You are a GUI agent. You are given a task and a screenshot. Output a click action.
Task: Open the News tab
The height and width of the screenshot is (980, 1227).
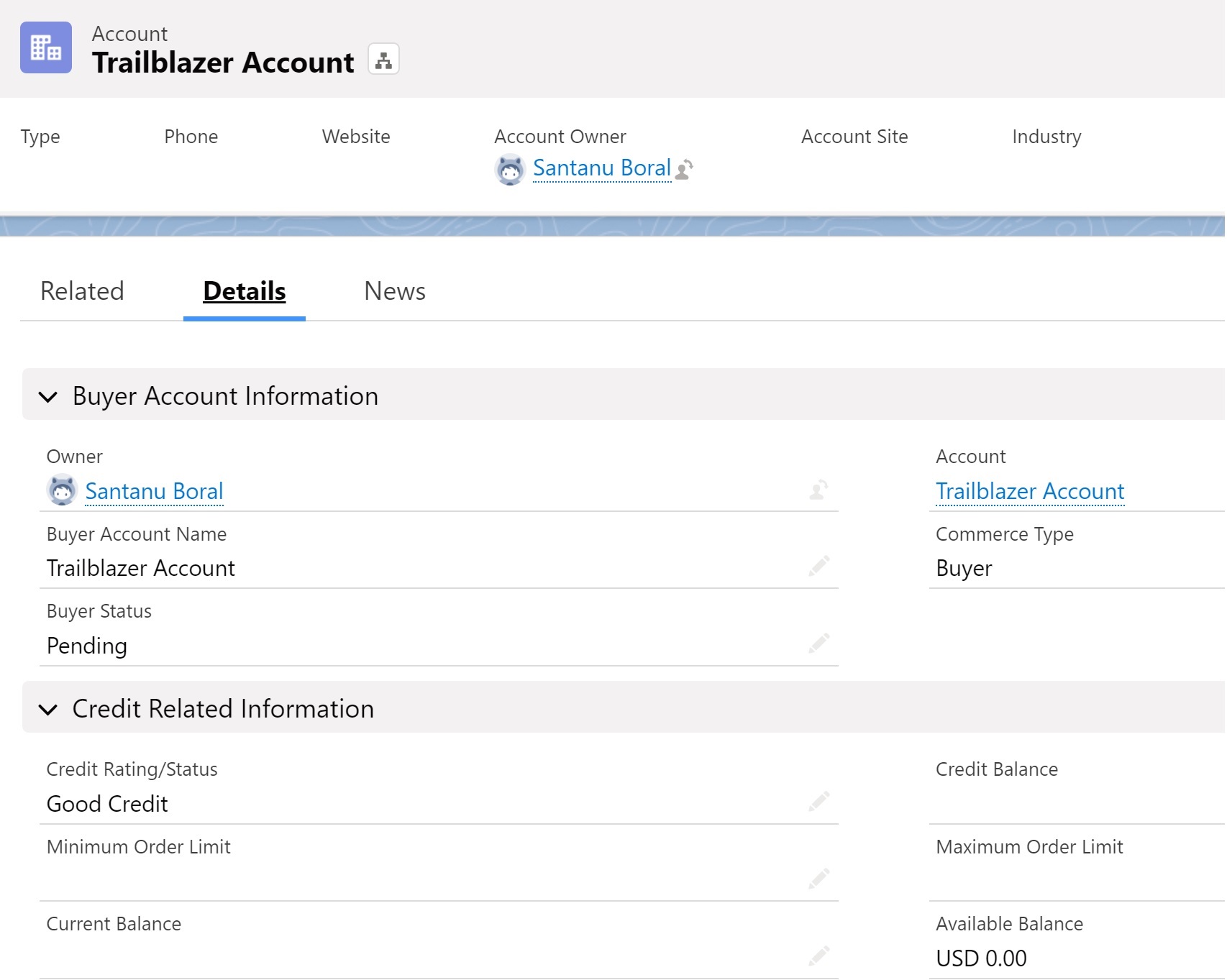tap(394, 291)
